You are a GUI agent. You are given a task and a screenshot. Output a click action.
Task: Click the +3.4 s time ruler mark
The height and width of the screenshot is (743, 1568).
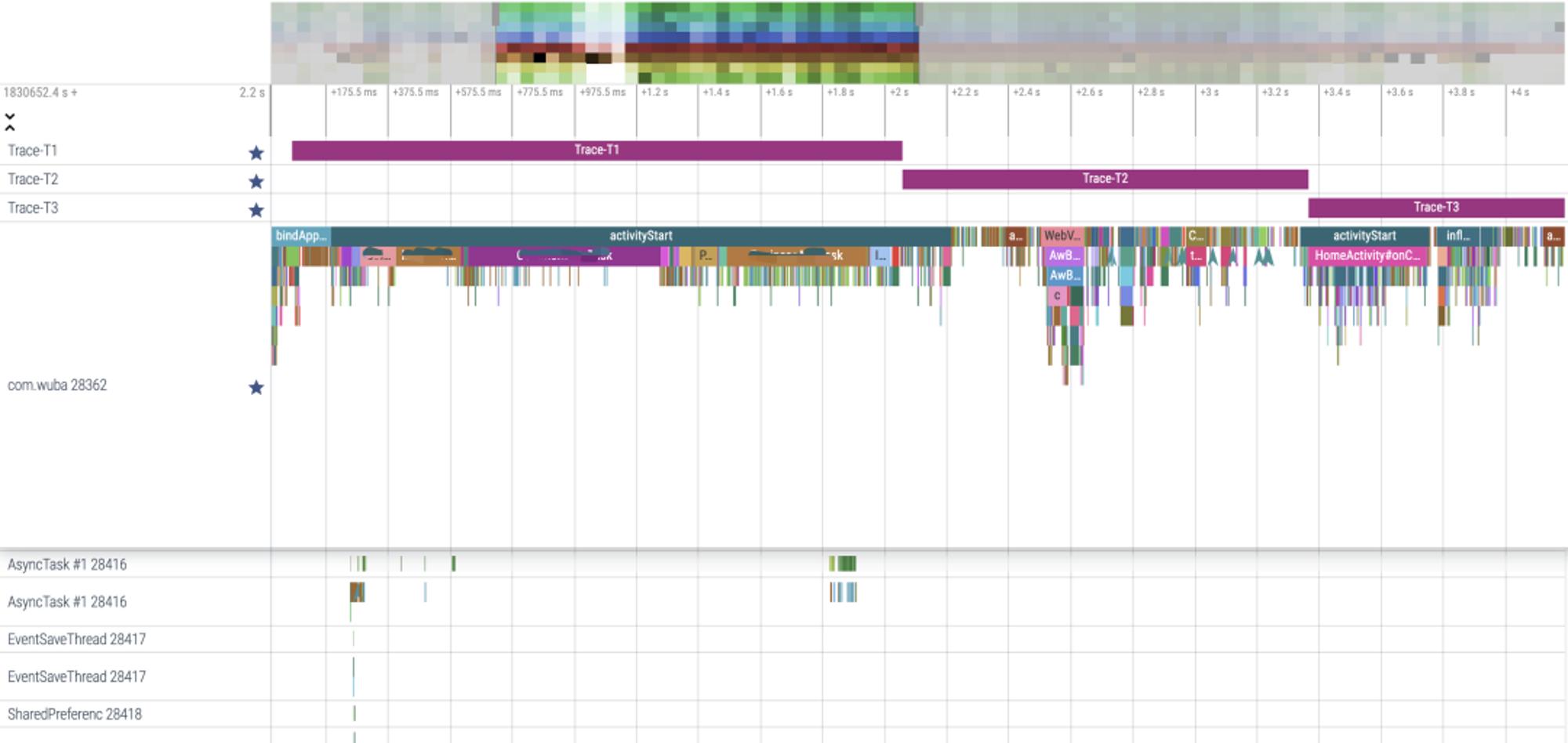pos(1337,92)
